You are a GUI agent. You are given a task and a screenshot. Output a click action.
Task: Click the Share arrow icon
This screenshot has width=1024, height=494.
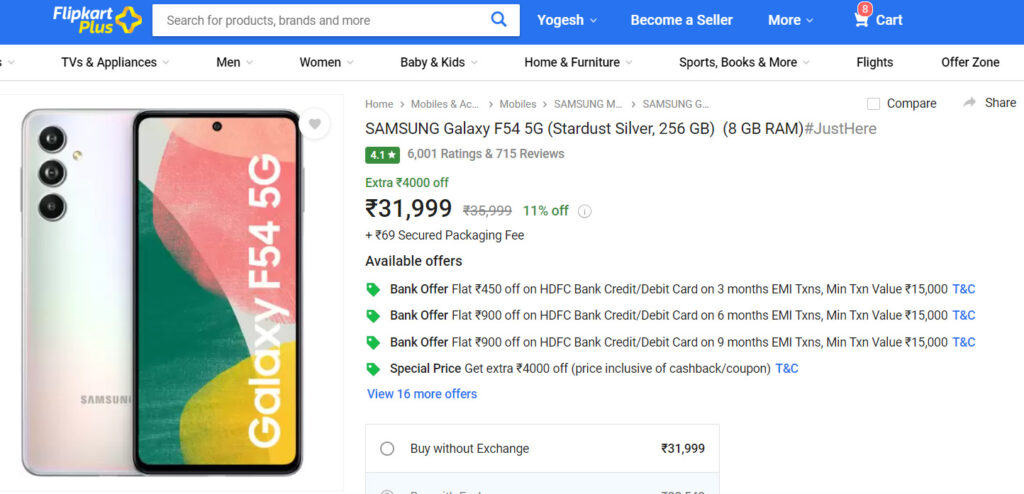969,103
